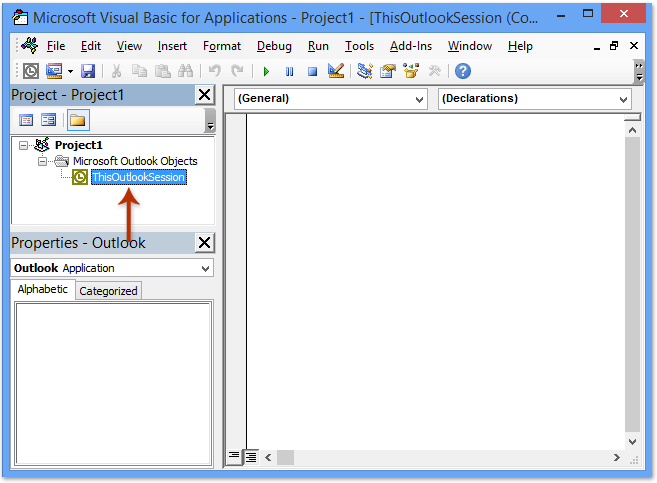This screenshot has height=483, width=657.
Task: Open the Tools menu
Action: [359, 46]
